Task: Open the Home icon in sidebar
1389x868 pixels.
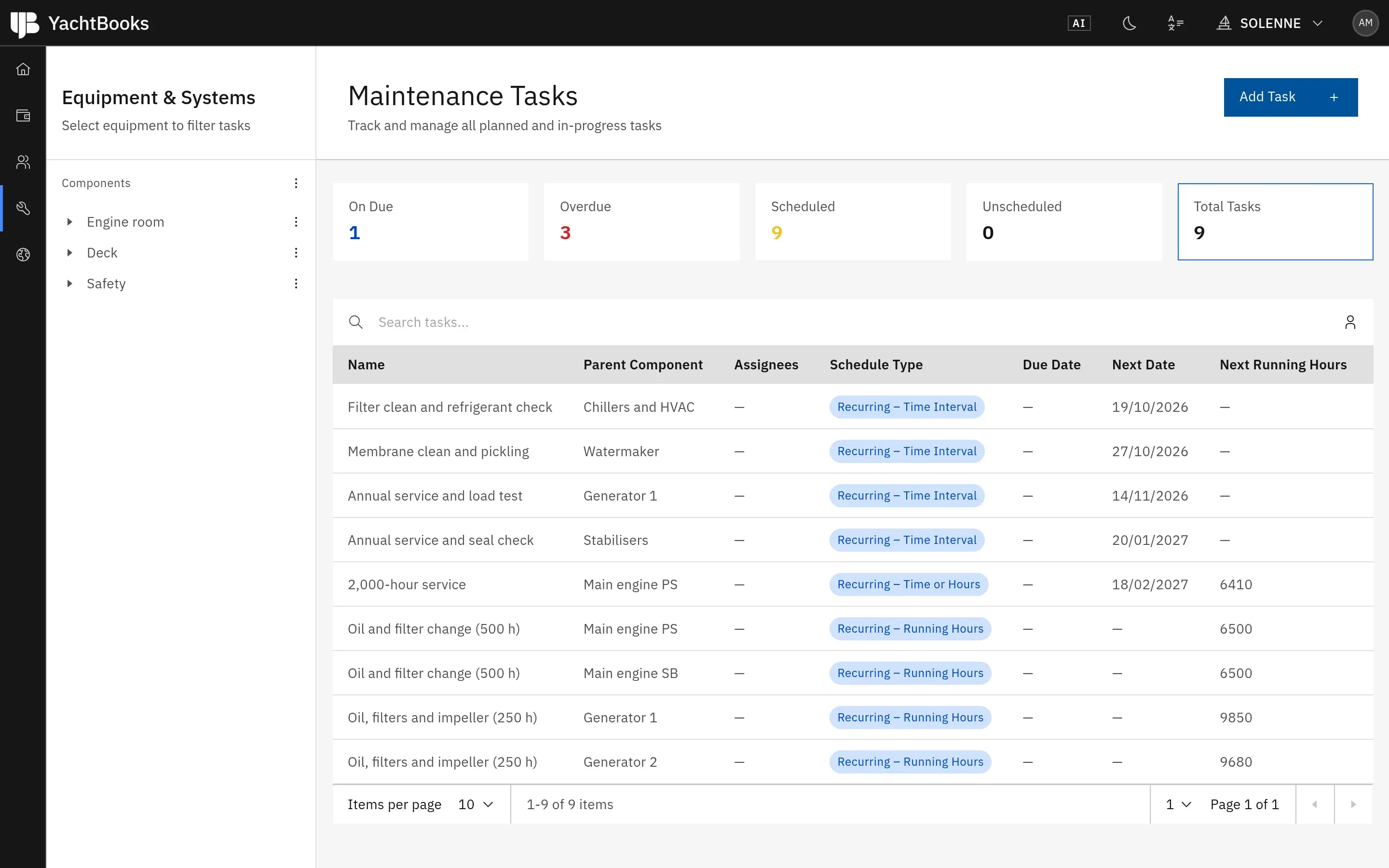Action: pos(23,69)
